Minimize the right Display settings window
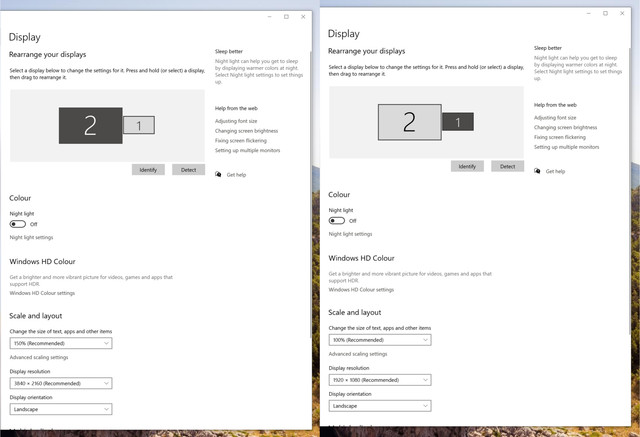The height and width of the screenshot is (437, 640). 589,13
